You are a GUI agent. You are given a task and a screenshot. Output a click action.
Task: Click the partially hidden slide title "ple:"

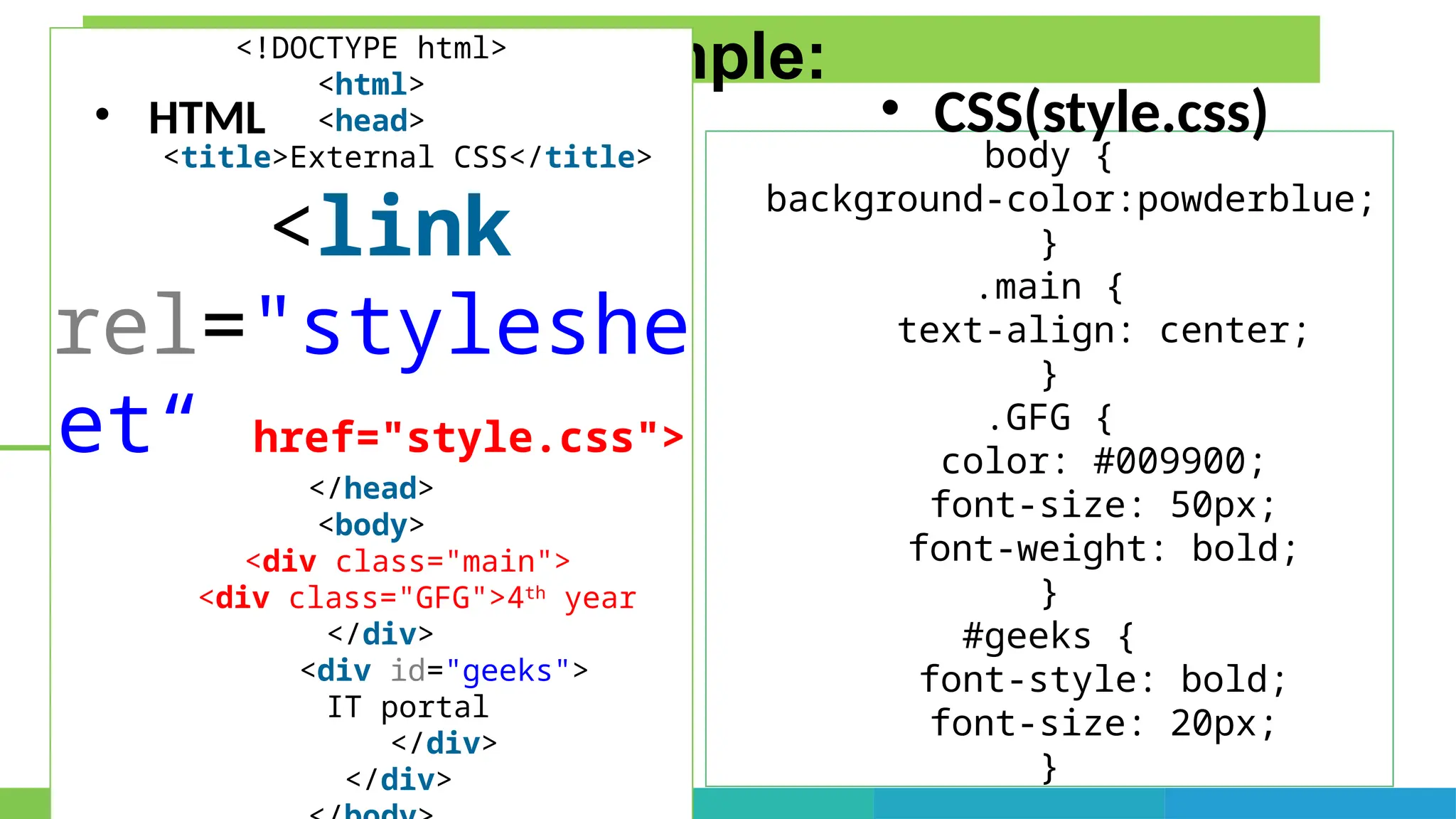click(759, 58)
